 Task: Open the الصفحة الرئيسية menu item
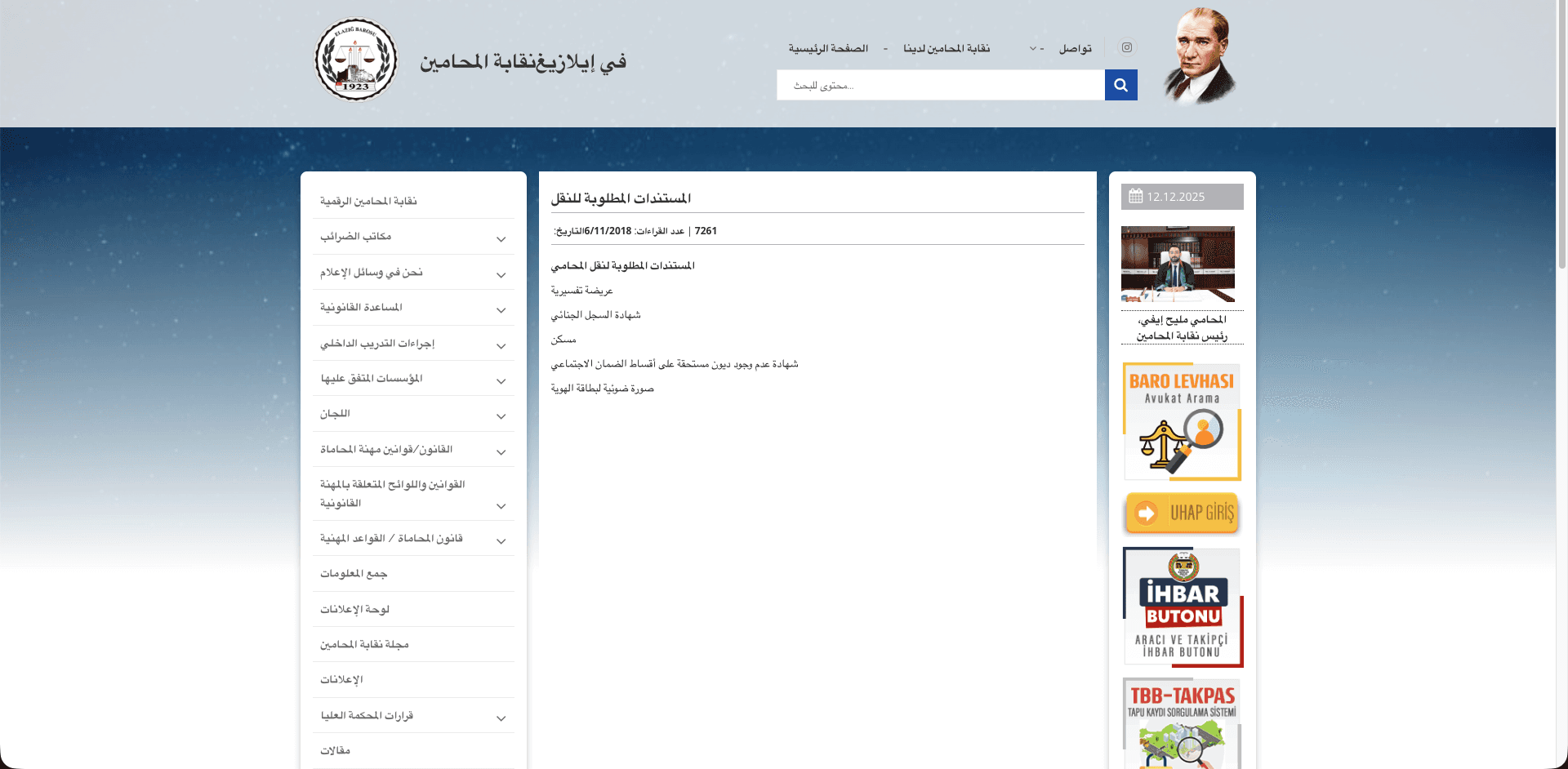(828, 49)
